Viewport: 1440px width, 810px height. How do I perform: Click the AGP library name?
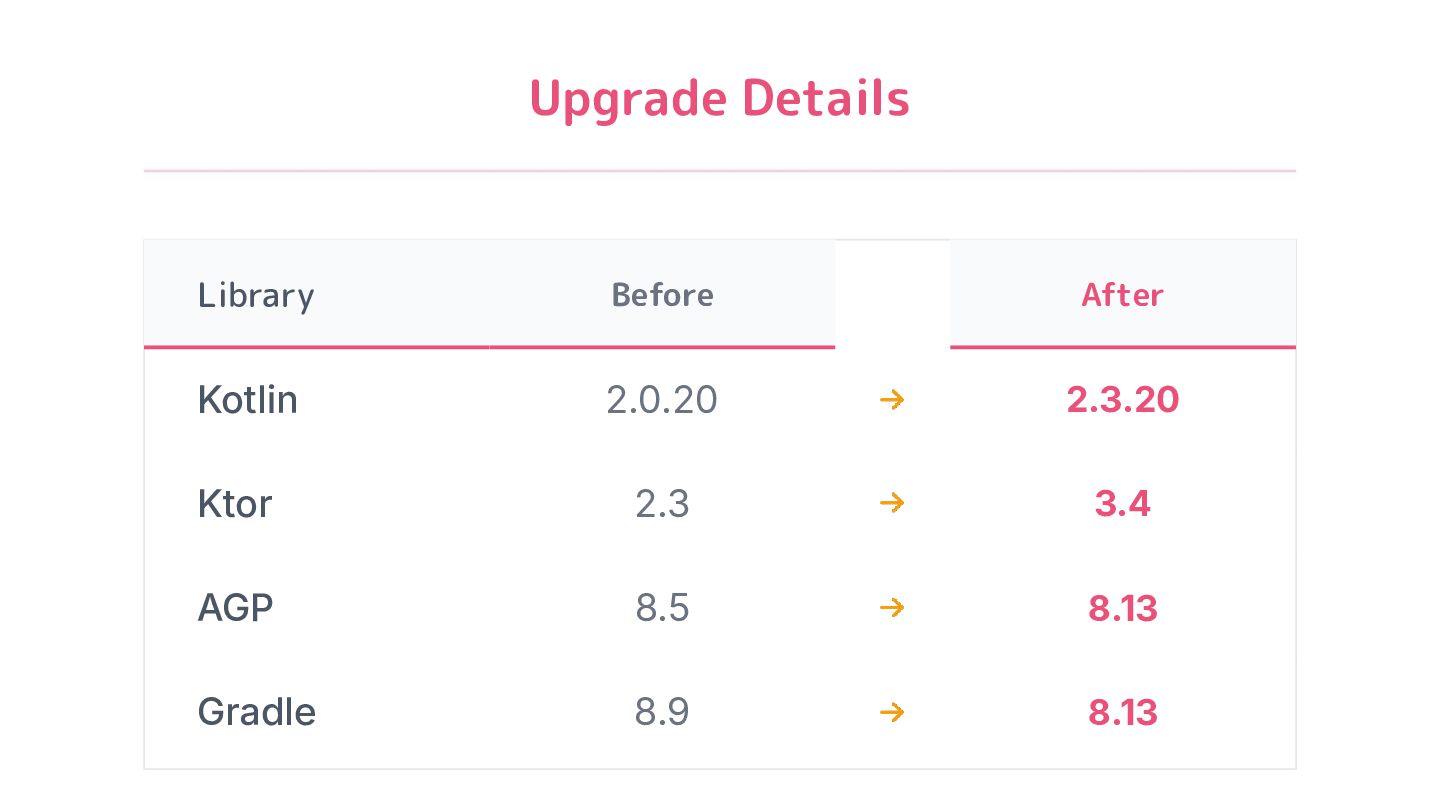[x=236, y=607]
